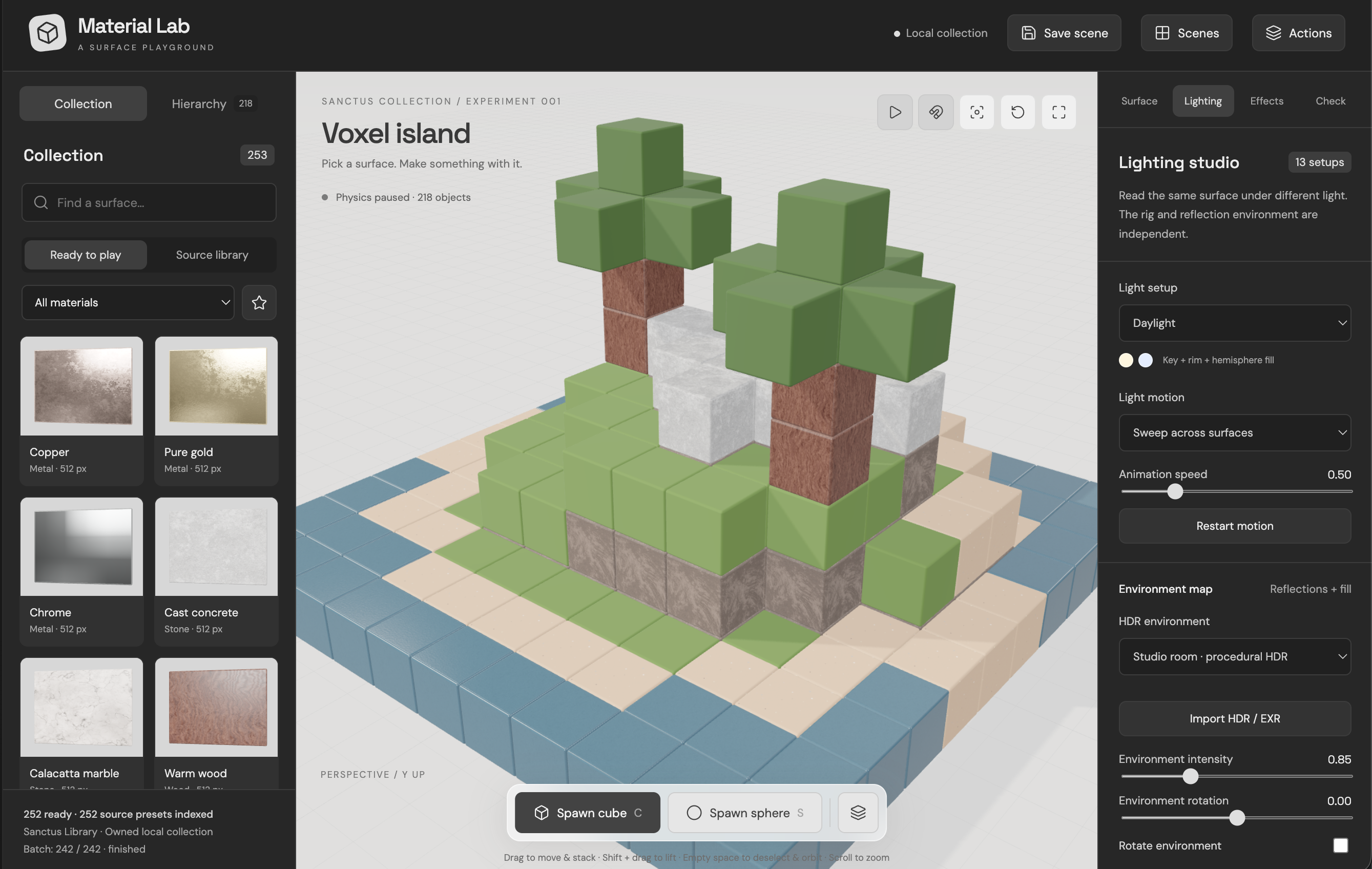Image resolution: width=1372 pixels, height=869 pixels.
Task: Adjust the Environment intensity slider
Action: tap(1236, 776)
